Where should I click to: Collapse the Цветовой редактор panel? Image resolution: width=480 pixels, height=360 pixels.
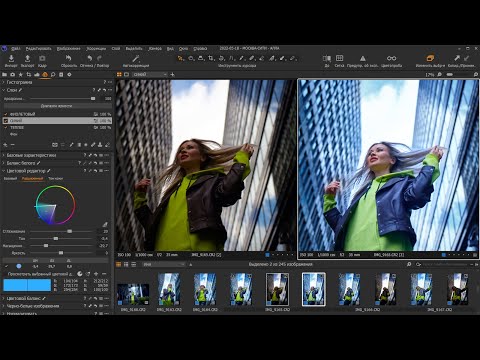click(x=3, y=171)
